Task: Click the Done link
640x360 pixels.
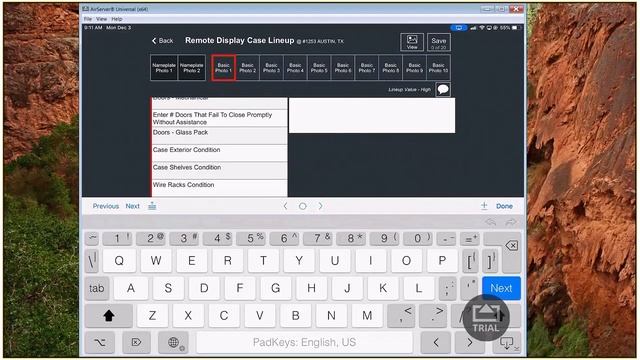Action: pyautogui.click(x=504, y=206)
